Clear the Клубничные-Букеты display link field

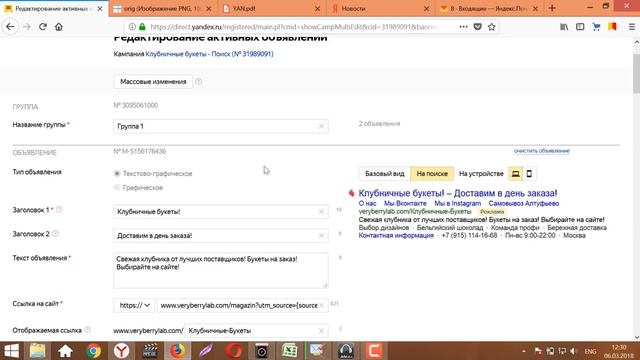[x=321, y=331]
